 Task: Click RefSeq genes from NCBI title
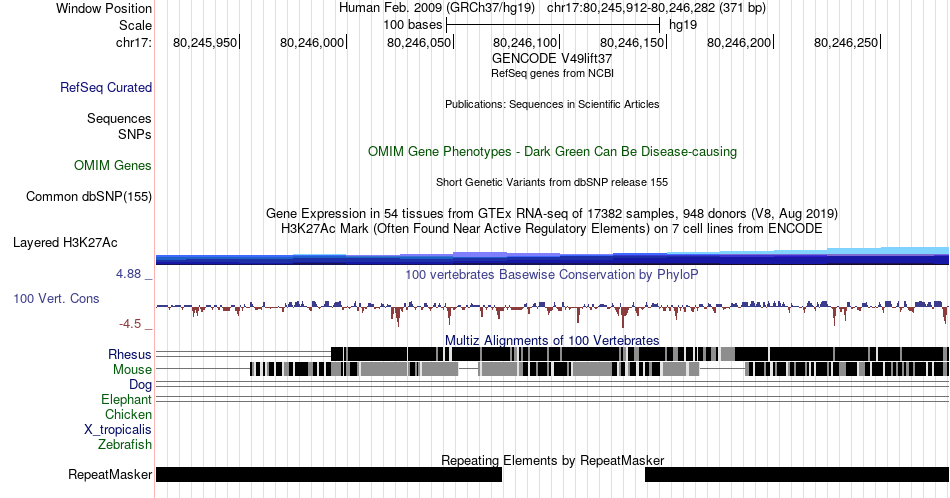coord(552,73)
